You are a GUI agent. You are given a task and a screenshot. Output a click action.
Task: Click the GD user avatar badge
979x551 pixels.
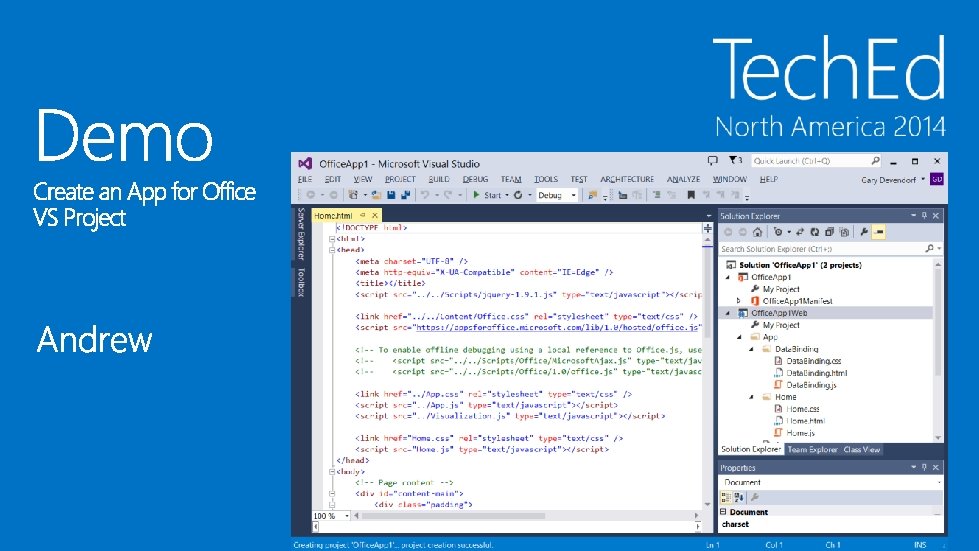(937, 179)
